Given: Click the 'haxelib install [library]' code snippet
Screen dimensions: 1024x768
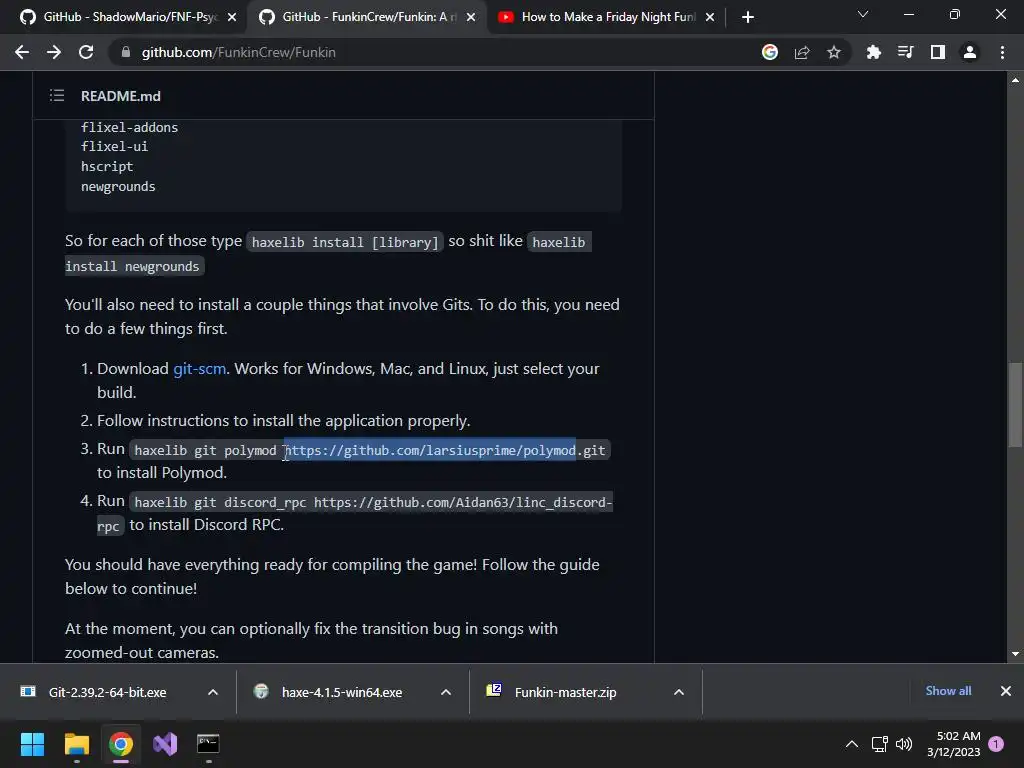Looking at the screenshot, I should [345, 242].
